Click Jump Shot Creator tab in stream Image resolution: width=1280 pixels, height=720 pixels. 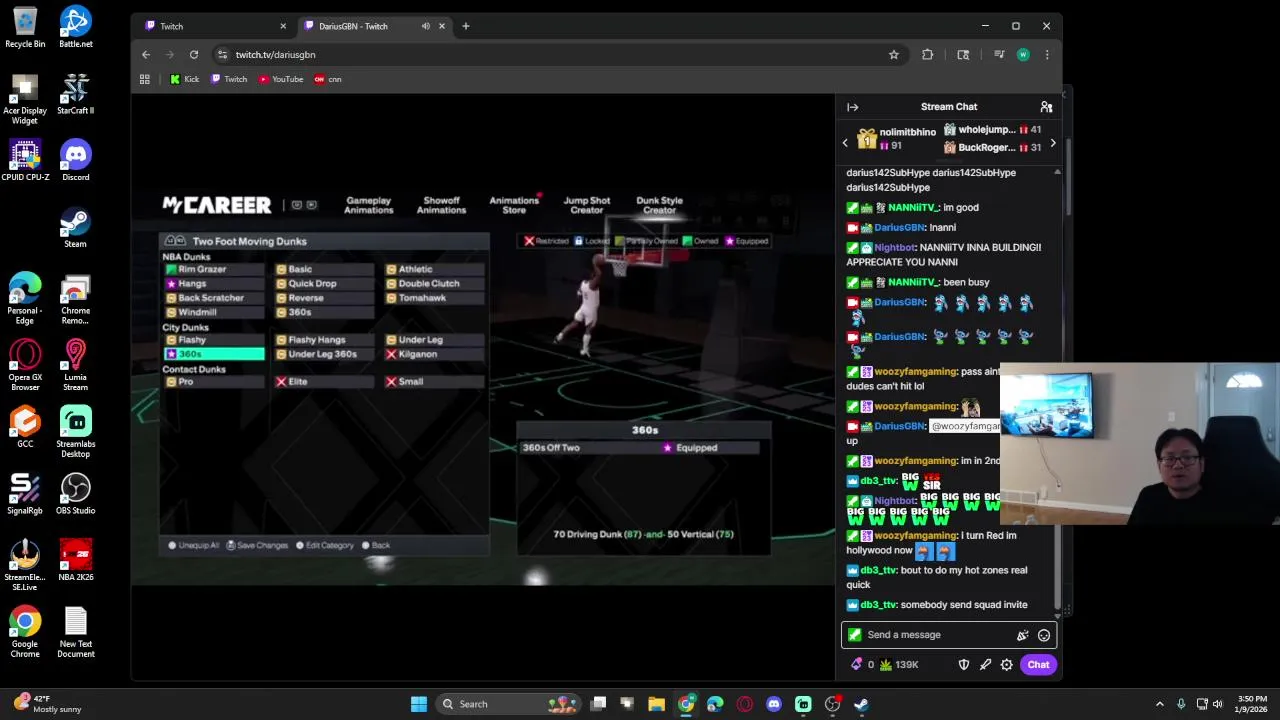[x=587, y=205]
